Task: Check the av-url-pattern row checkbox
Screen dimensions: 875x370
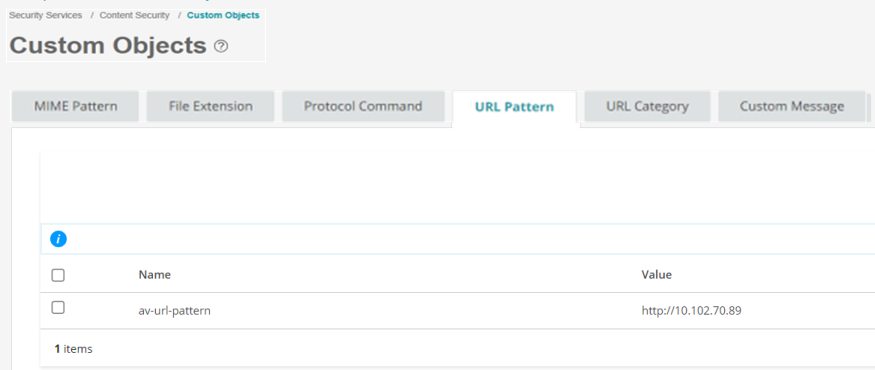Action: (58, 308)
